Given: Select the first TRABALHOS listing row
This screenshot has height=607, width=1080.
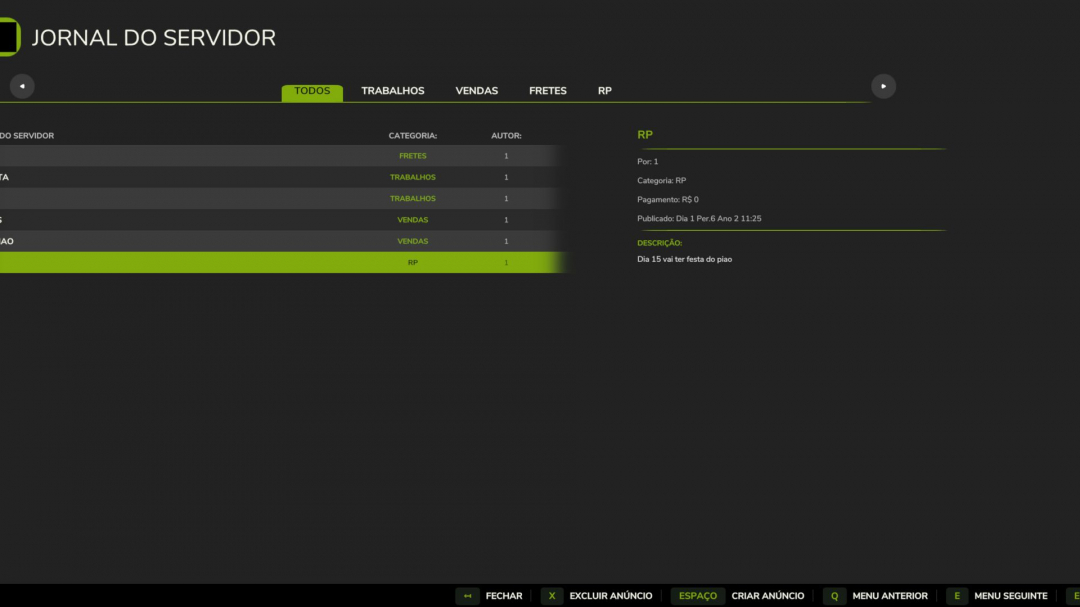Looking at the screenshot, I should click(x=282, y=177).
